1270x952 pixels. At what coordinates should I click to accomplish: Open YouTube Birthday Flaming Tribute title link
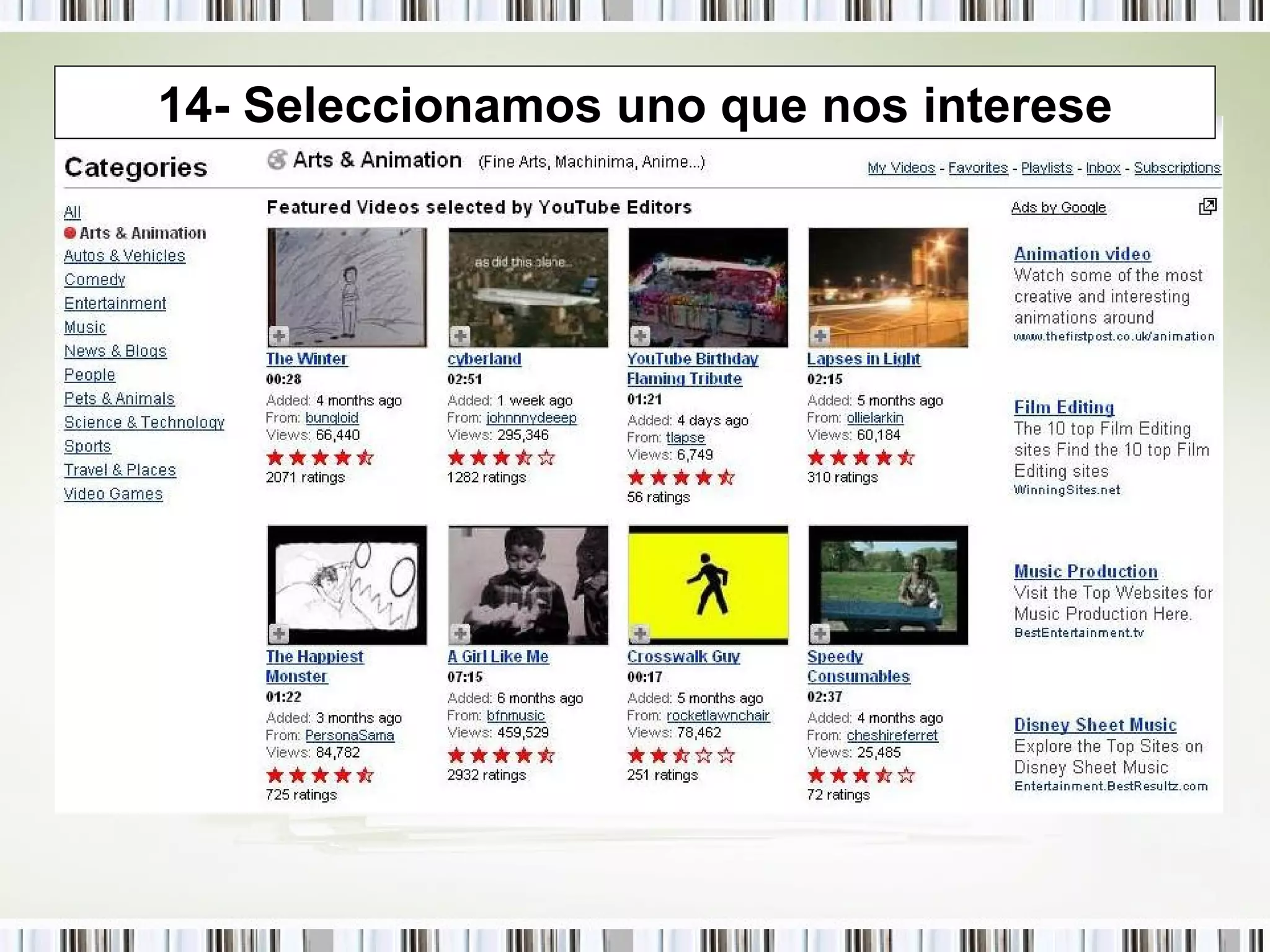[x=692, y=369]
